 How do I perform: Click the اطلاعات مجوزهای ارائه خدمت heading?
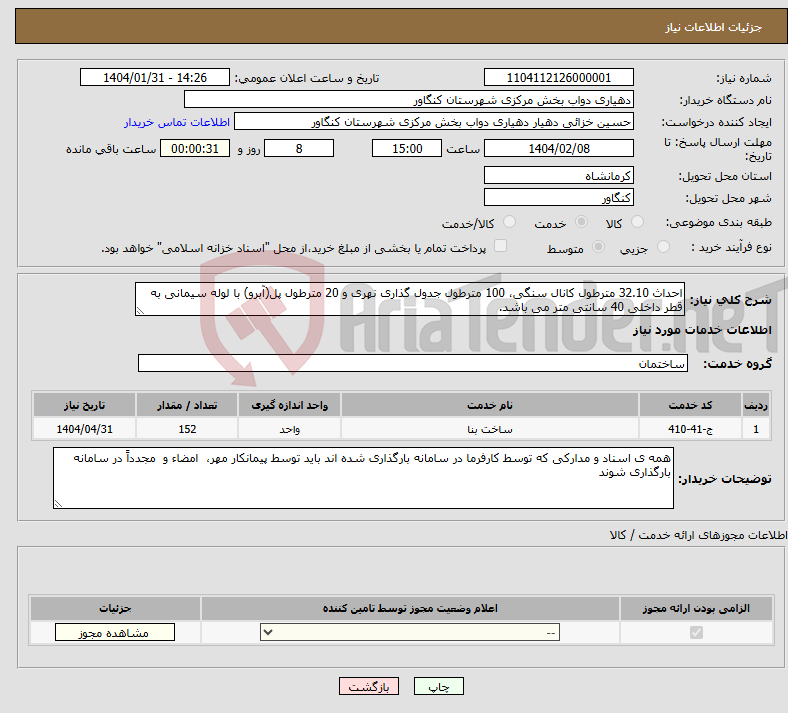[x=698, y=535]
